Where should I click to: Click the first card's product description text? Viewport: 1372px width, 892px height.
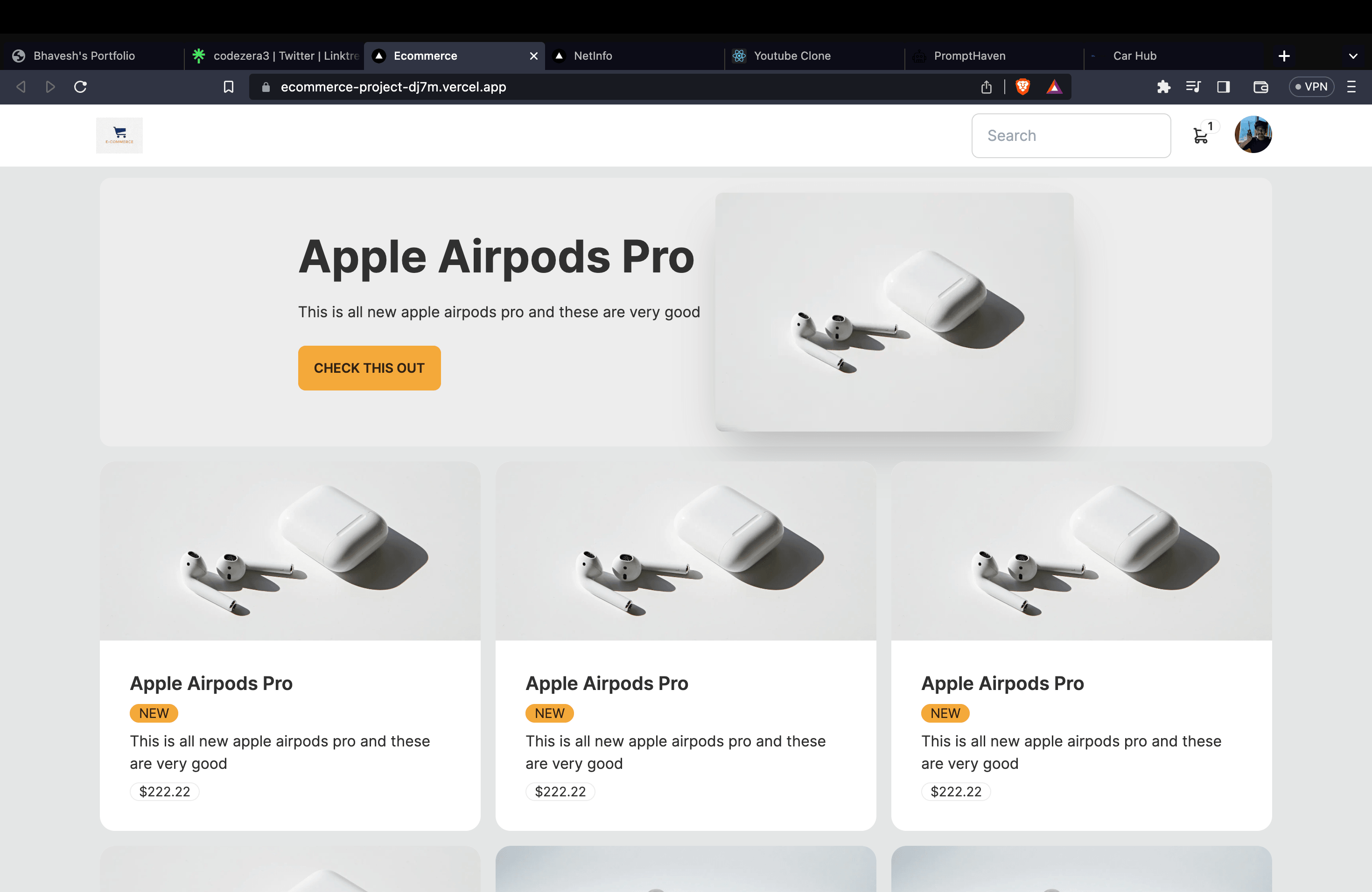tap(280, 752)
